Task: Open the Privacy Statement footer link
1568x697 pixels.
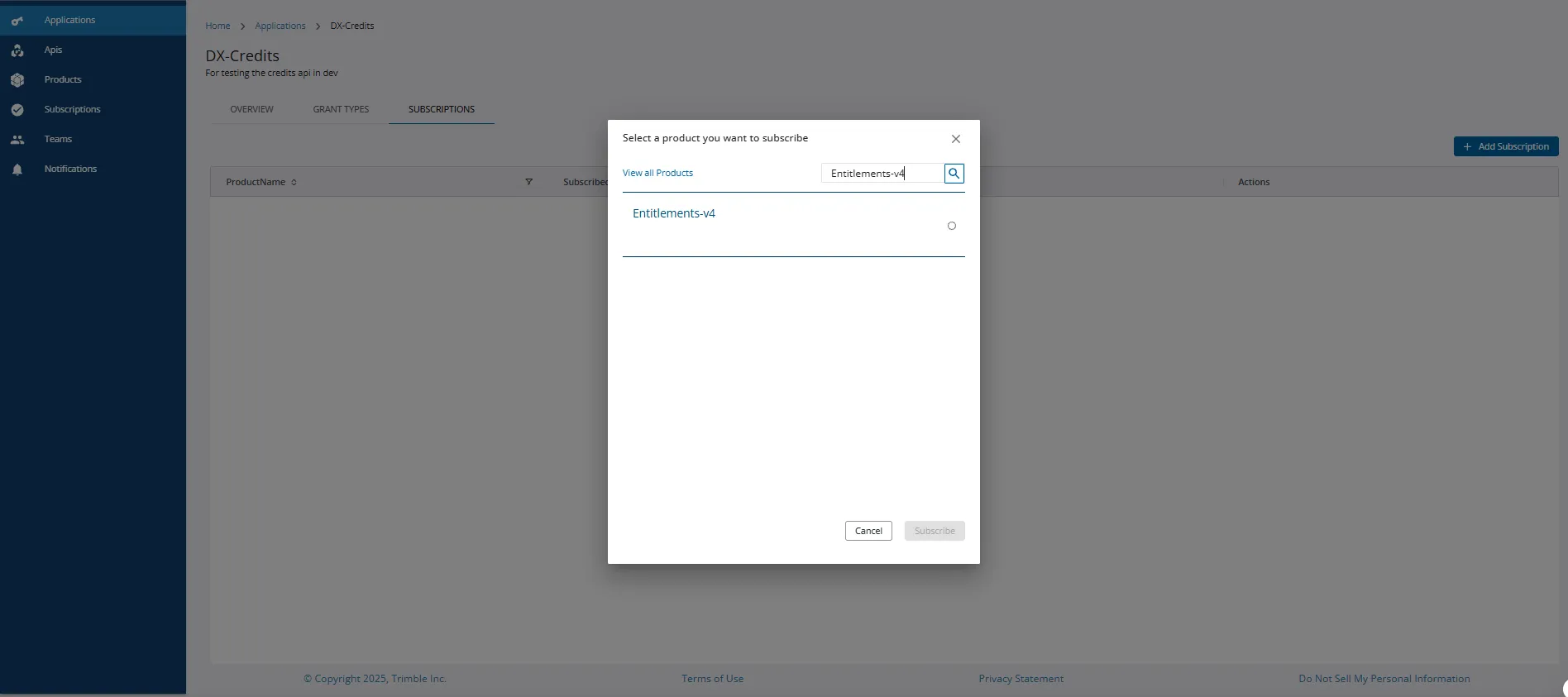Action: tap(1021, 679)
